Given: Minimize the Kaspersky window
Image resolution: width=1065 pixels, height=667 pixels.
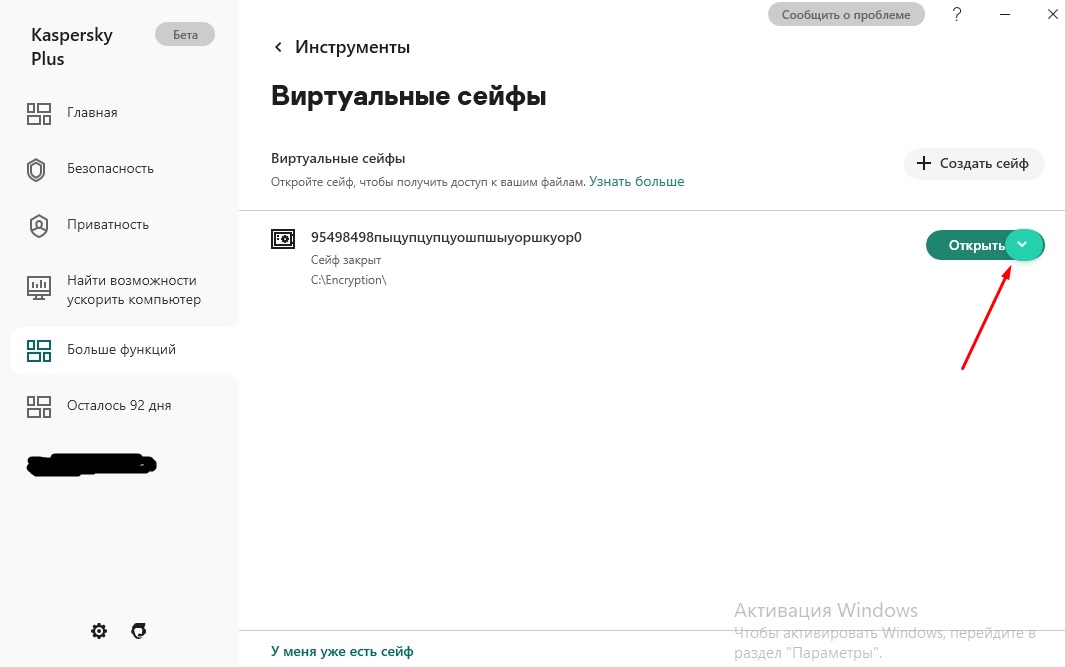Looking at the screenshot, I should [x=1005, y=14].
